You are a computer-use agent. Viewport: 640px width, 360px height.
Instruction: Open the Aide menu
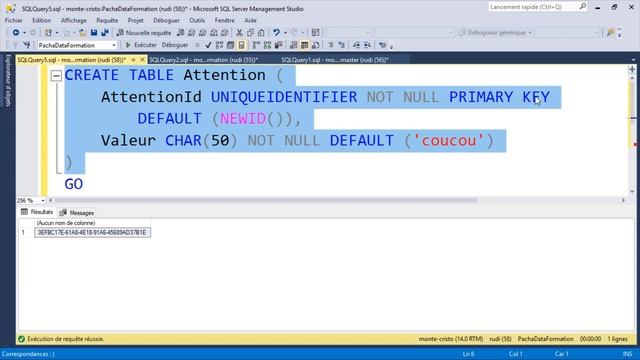point(250,20)
